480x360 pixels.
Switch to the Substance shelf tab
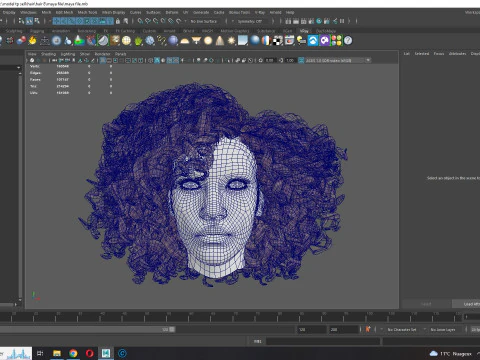point(266,31)
